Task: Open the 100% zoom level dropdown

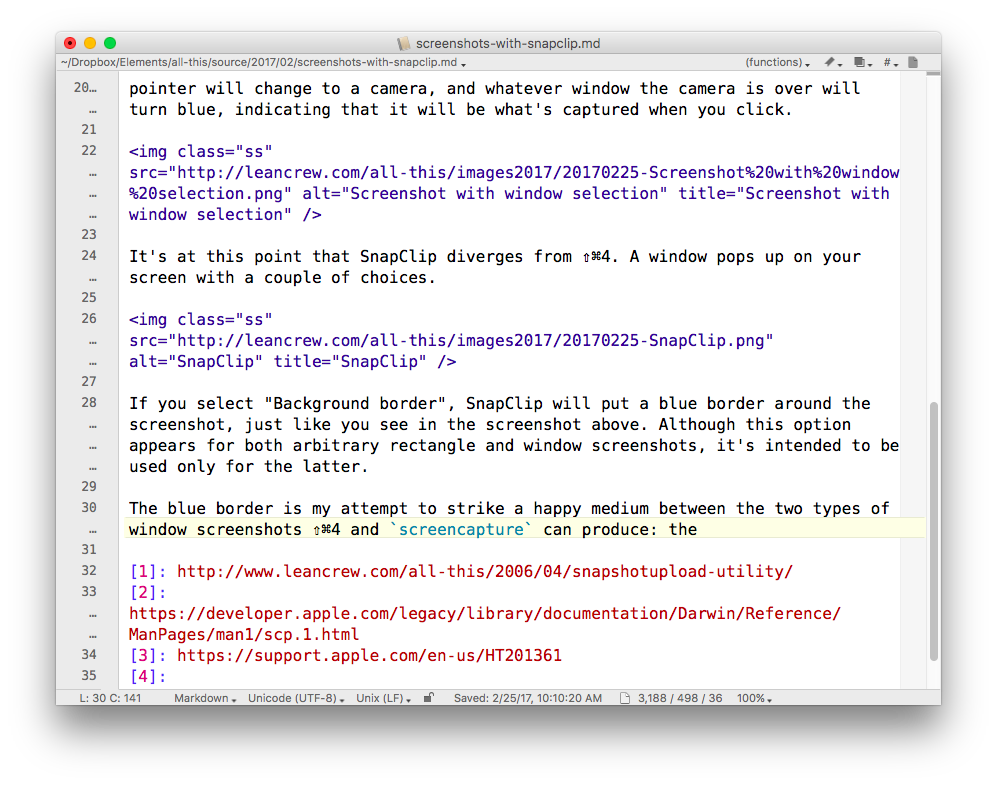Action: click(x=754, y=698)
